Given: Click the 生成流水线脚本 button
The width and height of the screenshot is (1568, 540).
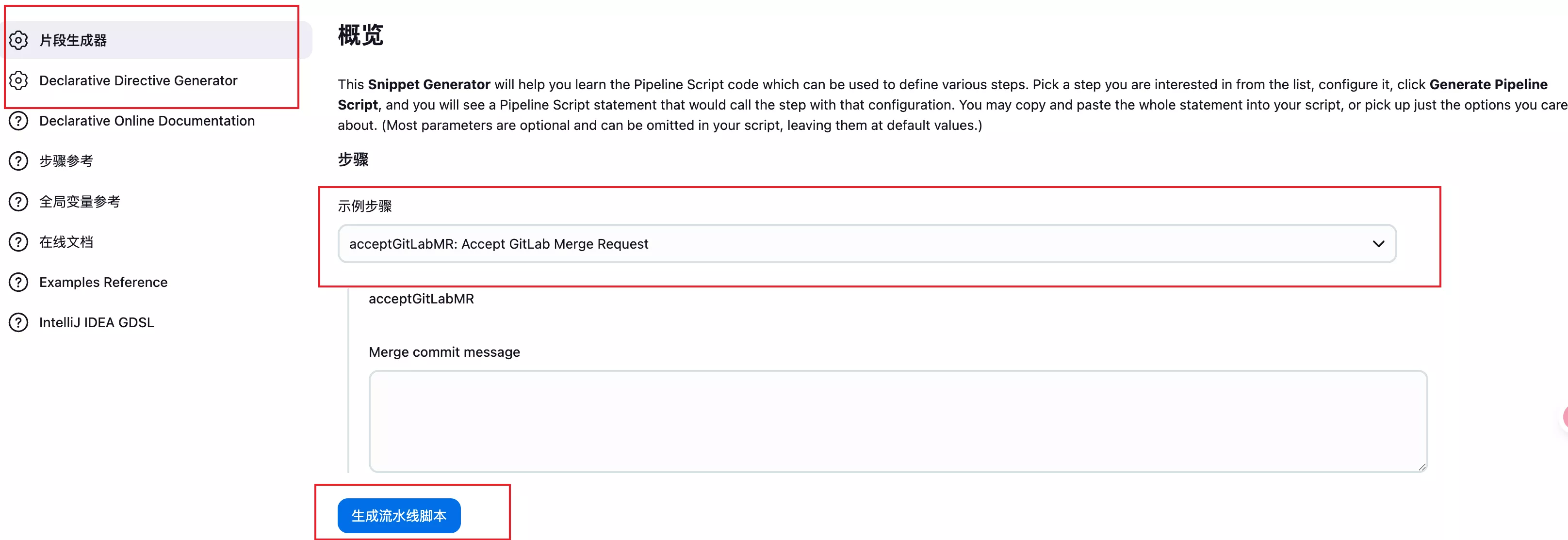Looking at the screenshot, I should 399,516.
